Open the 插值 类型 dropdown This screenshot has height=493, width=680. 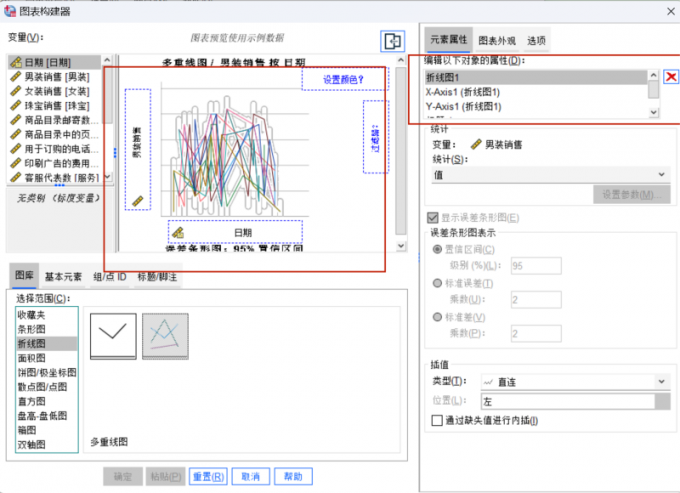point(575,382)
